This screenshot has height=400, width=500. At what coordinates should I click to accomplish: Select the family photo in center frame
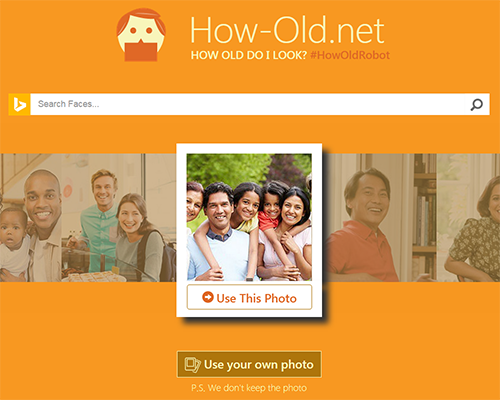[249, 217]
